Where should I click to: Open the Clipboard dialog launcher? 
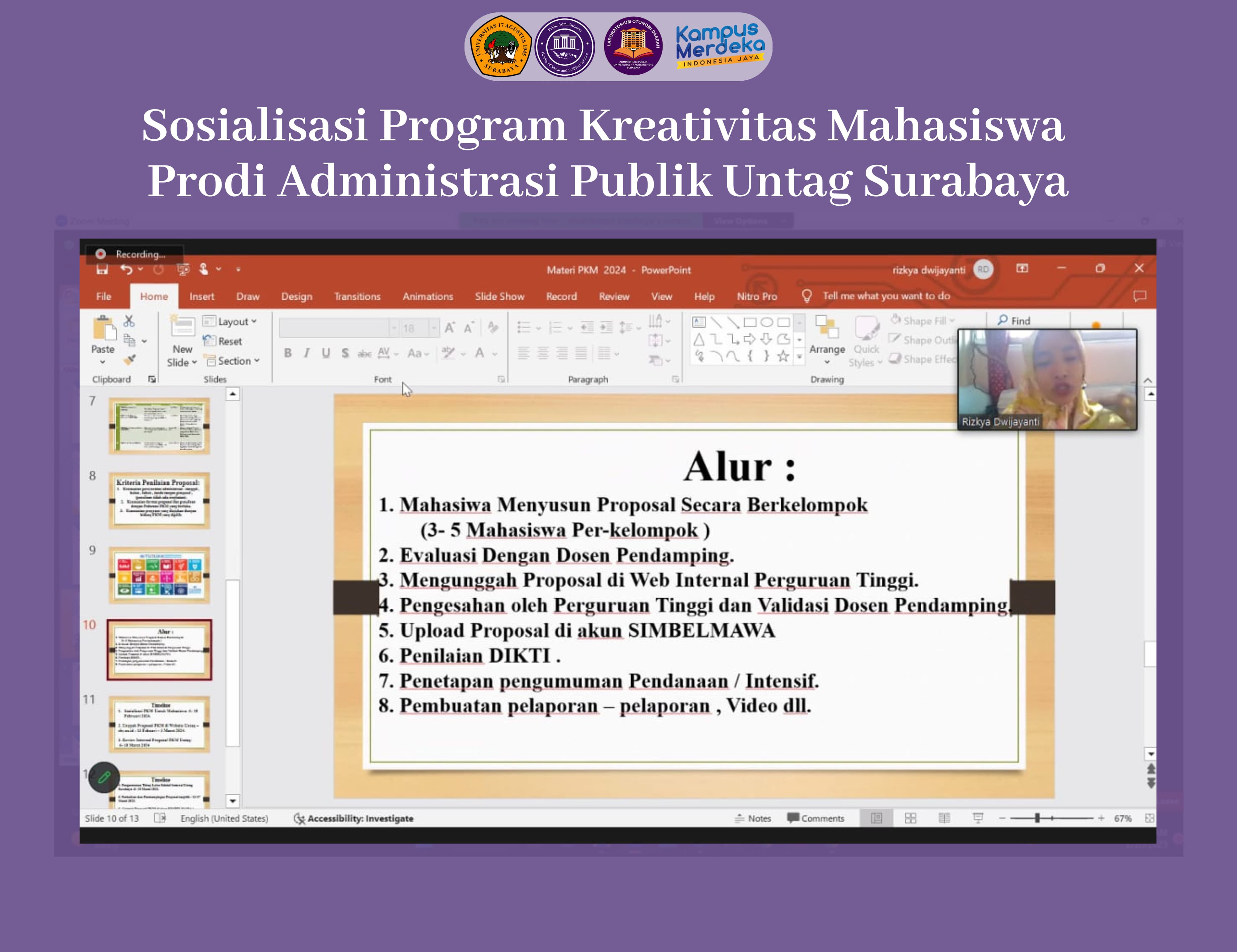pos(152,379)
